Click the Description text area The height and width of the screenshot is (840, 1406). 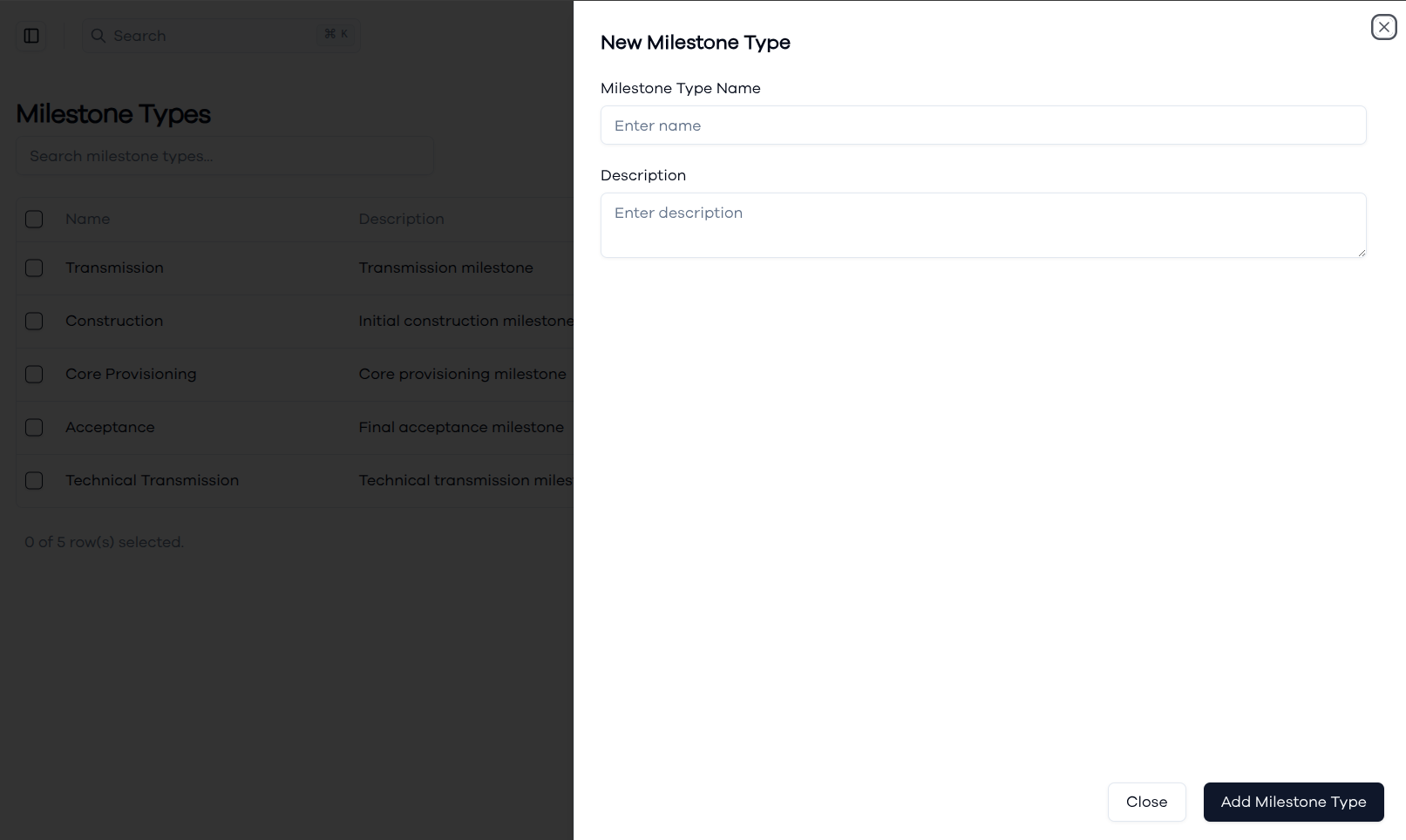click(x=983, y=225)
